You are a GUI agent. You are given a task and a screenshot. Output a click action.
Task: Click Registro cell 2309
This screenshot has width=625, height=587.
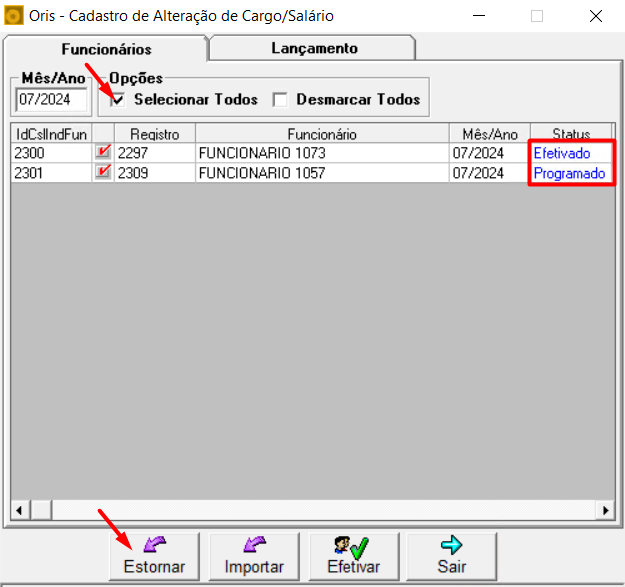[155, 173]
